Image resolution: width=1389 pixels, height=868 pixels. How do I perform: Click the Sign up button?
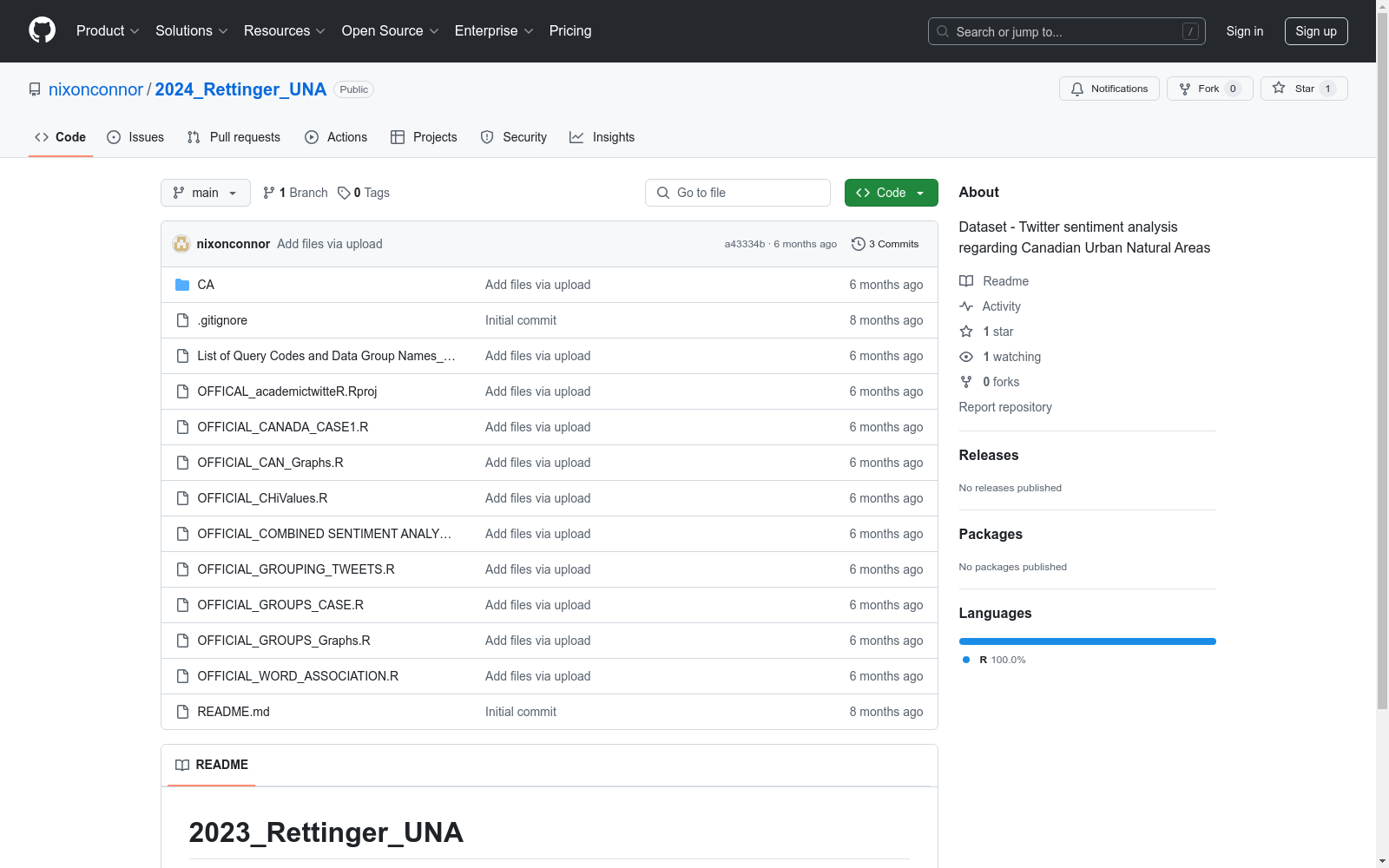click(x=1316, y=31)
